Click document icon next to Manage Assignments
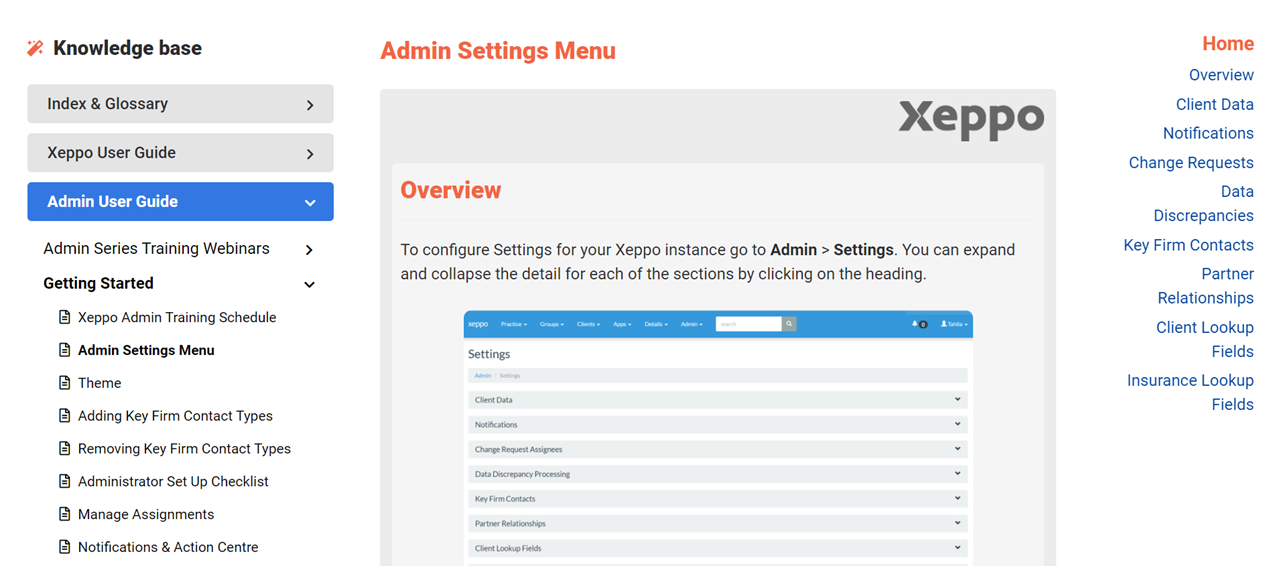 (x=65, y=515)
